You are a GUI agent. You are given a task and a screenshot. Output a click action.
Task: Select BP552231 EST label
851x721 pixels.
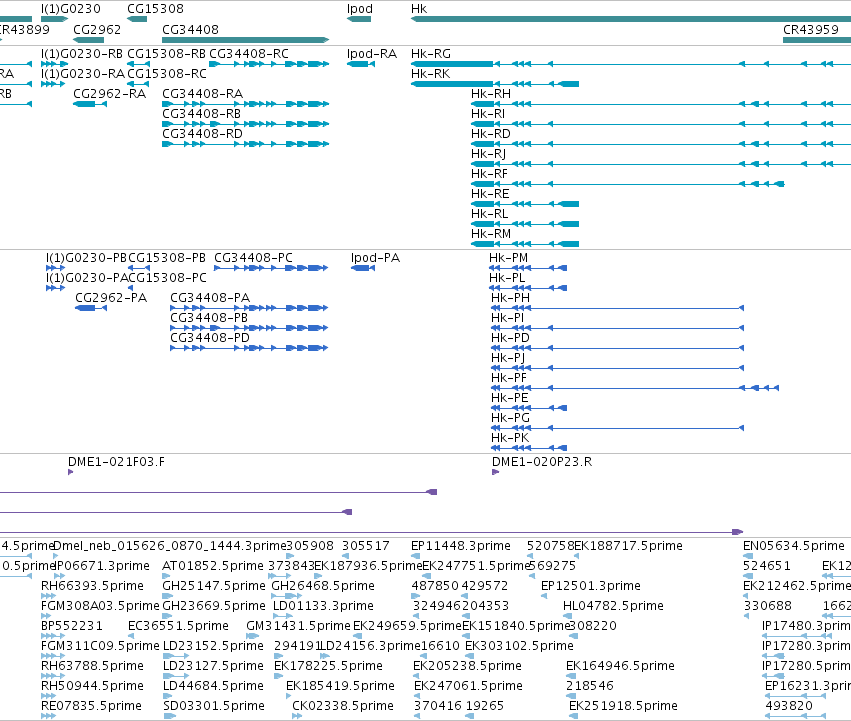click(x=72, y=626)
